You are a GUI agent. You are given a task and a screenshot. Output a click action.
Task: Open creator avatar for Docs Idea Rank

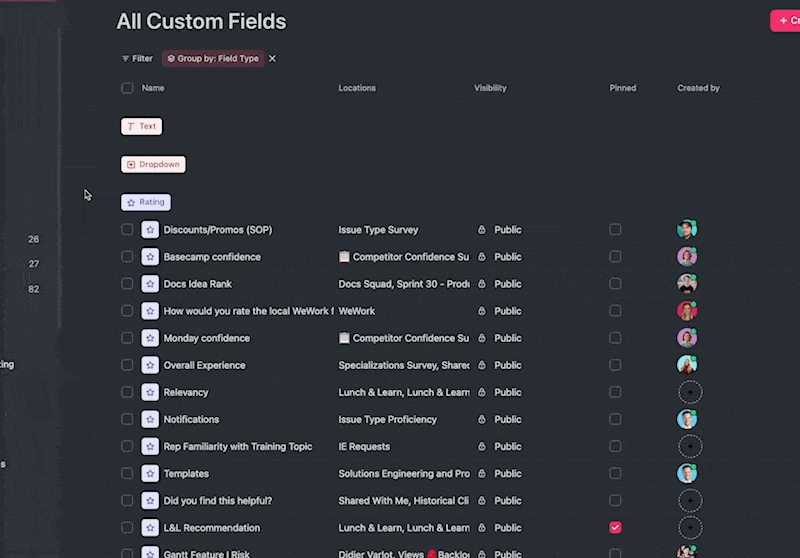687,283
